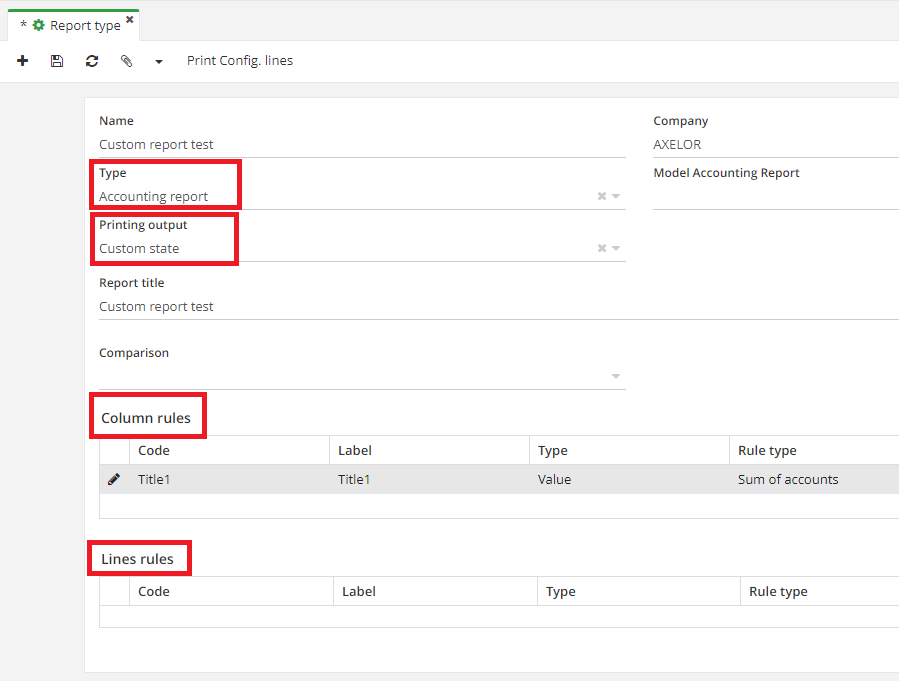Image resolution: width=899 pixels, height=681 pixels.
Task: Open the Type dropdown arrow
Action: (617, 197)
